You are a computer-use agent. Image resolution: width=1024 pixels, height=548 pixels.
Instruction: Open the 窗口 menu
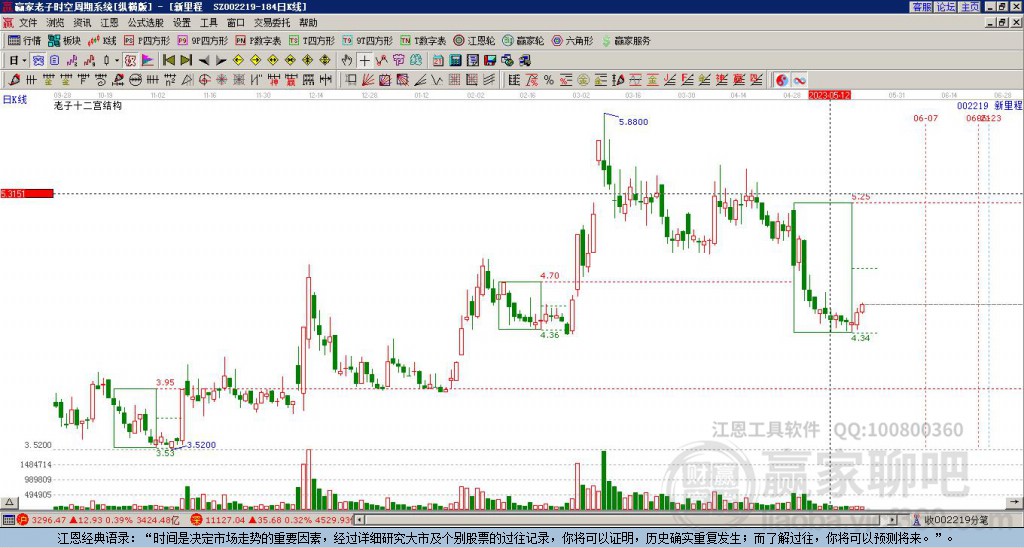click(x=236, y=23)
